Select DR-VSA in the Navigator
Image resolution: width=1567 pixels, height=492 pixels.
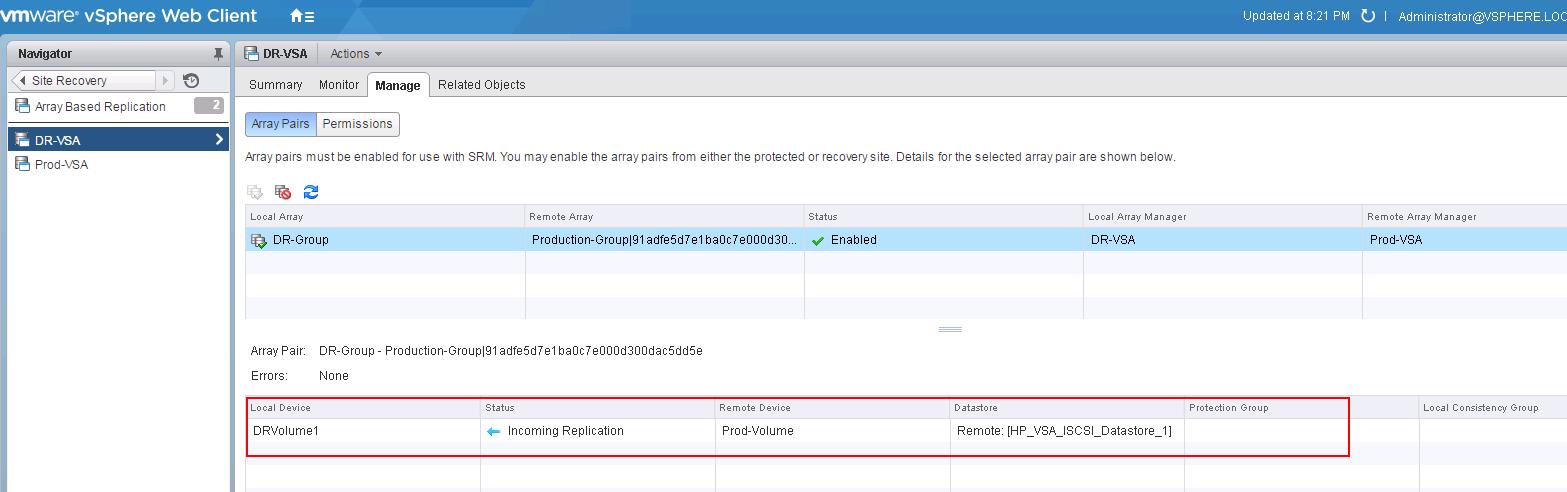(x=119, y=140)
